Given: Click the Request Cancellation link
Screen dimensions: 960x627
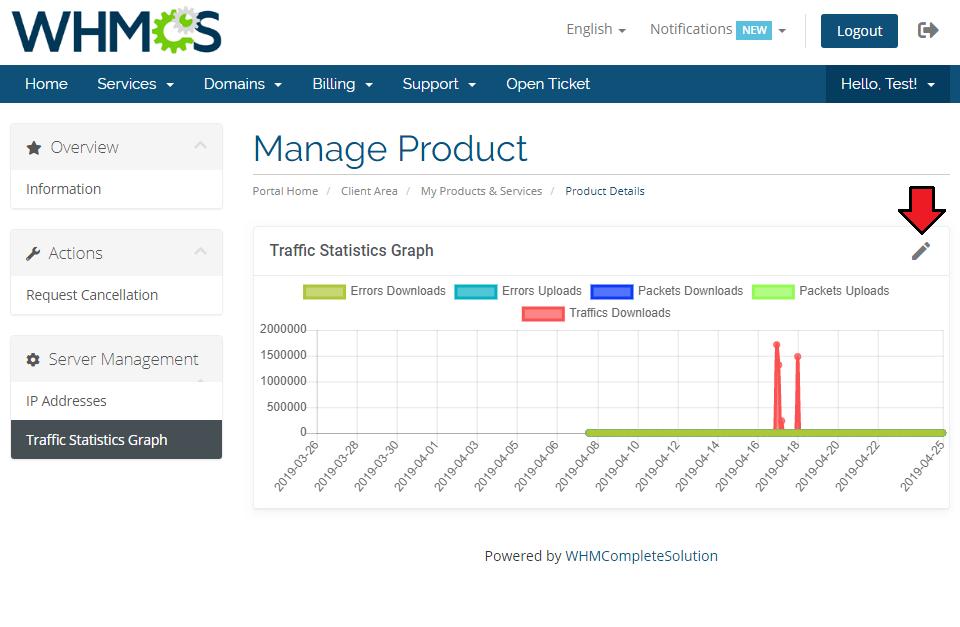Looking at the screenshot, I should point(90,295).
